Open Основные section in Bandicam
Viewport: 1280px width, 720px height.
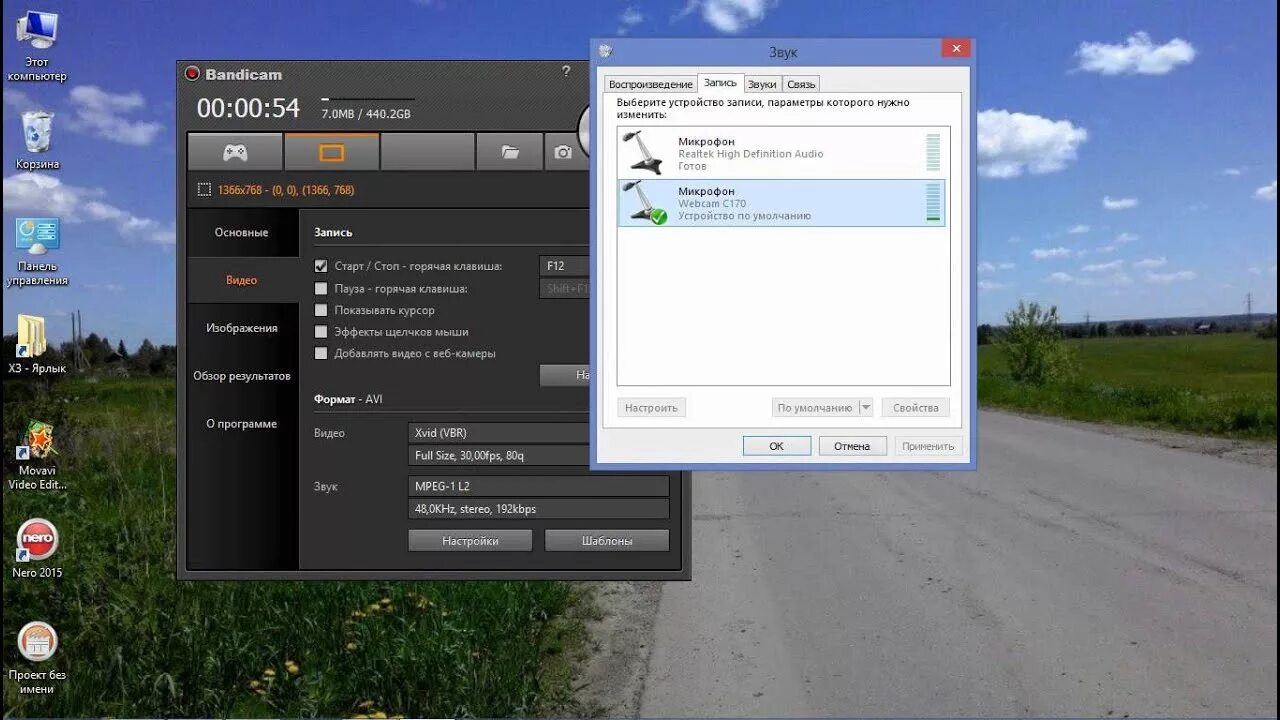coord(242,232)
